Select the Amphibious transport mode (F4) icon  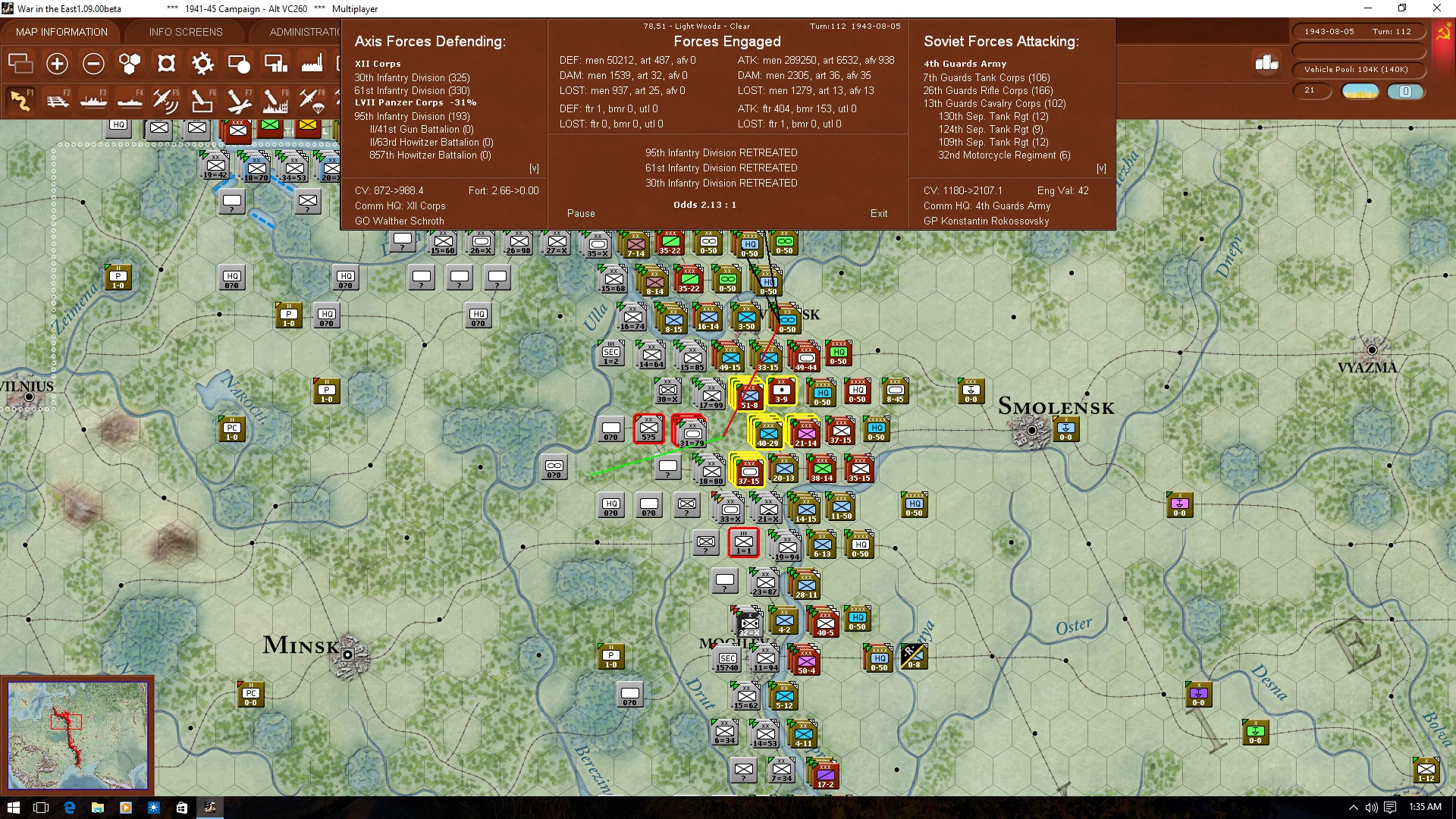coord(130,101)
